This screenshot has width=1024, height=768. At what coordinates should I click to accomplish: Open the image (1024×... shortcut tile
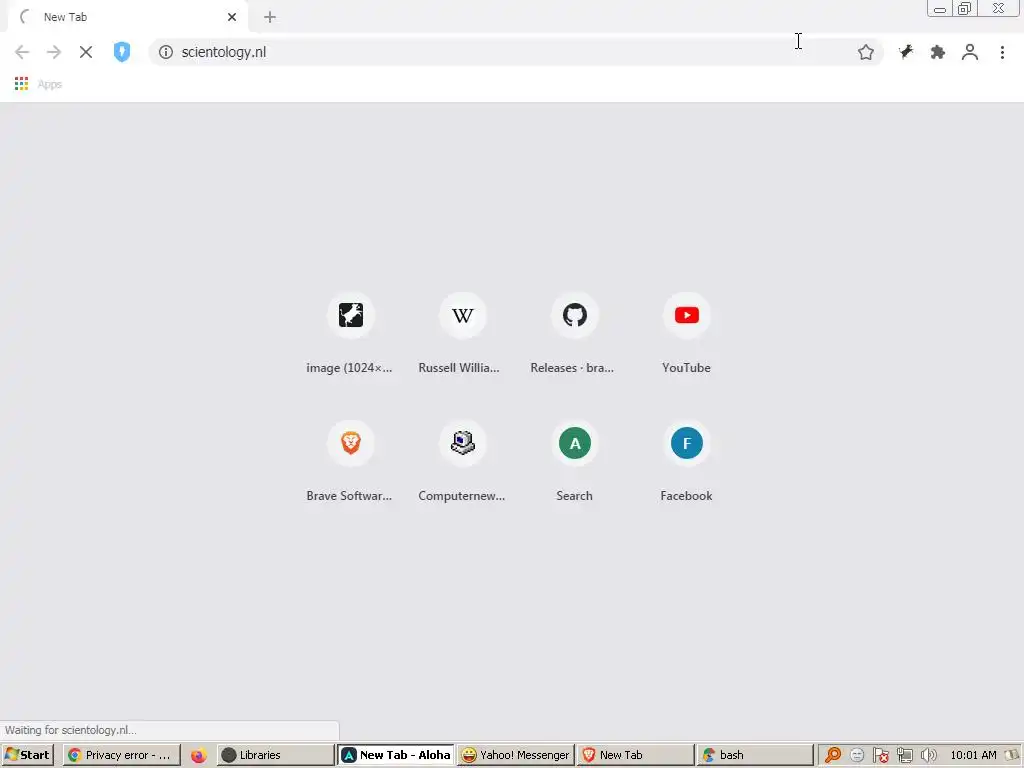(350, 334)
